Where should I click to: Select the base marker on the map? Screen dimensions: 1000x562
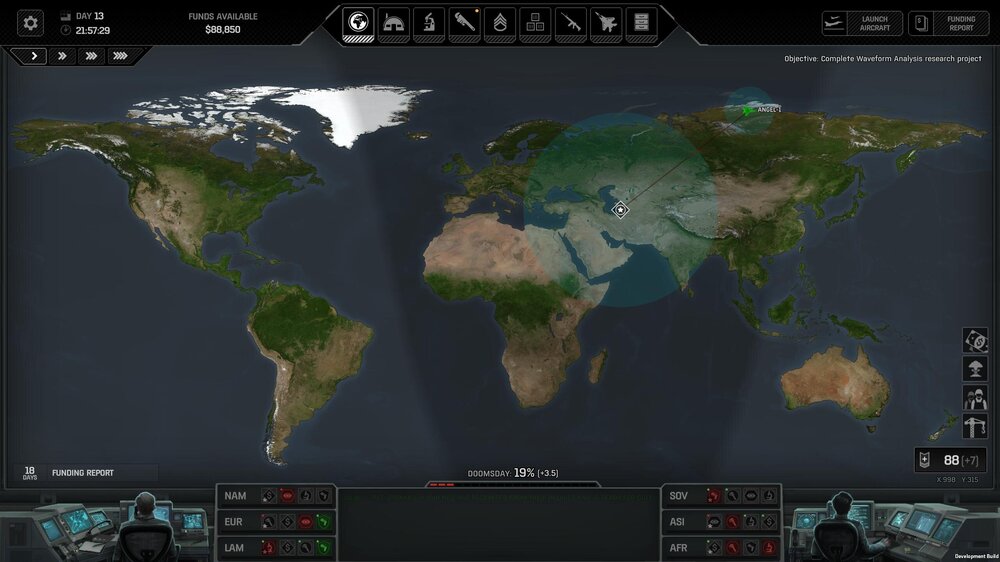[620, 209]
